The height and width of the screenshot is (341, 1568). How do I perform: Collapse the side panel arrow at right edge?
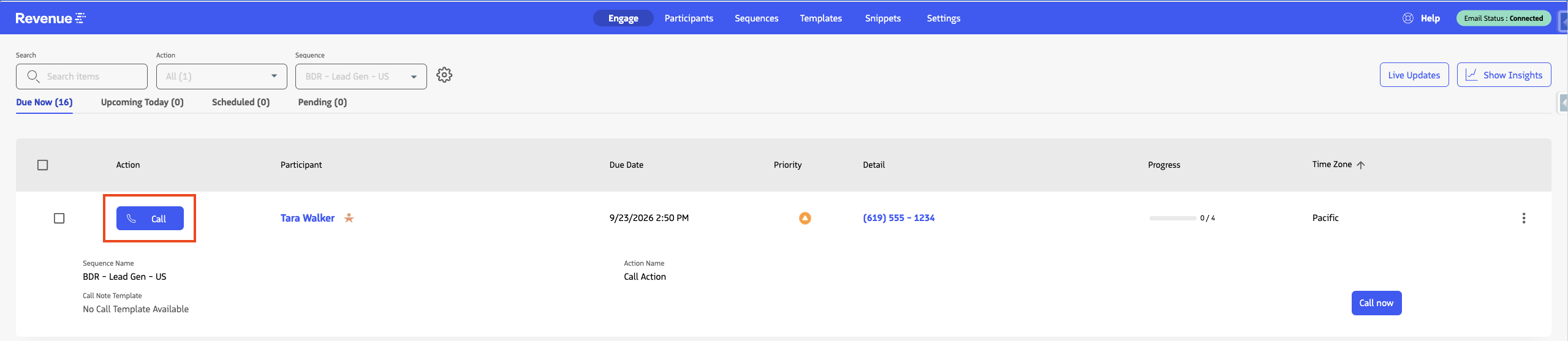[1563, 103]
